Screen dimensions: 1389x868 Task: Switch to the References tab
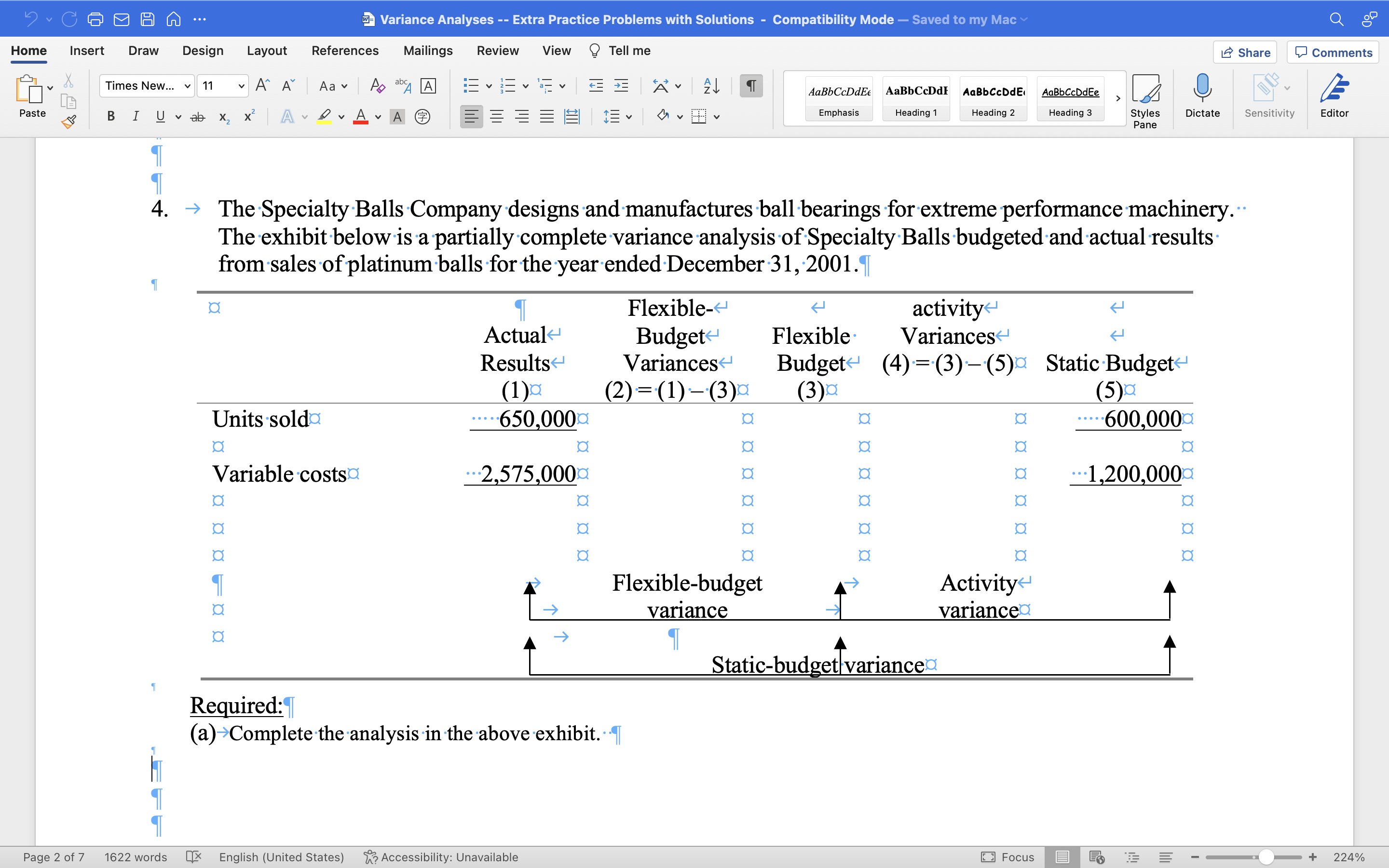click(345, 51)
